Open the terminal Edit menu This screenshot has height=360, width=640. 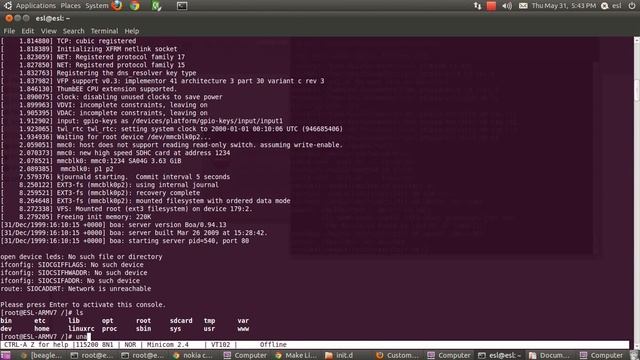[28, 31]
